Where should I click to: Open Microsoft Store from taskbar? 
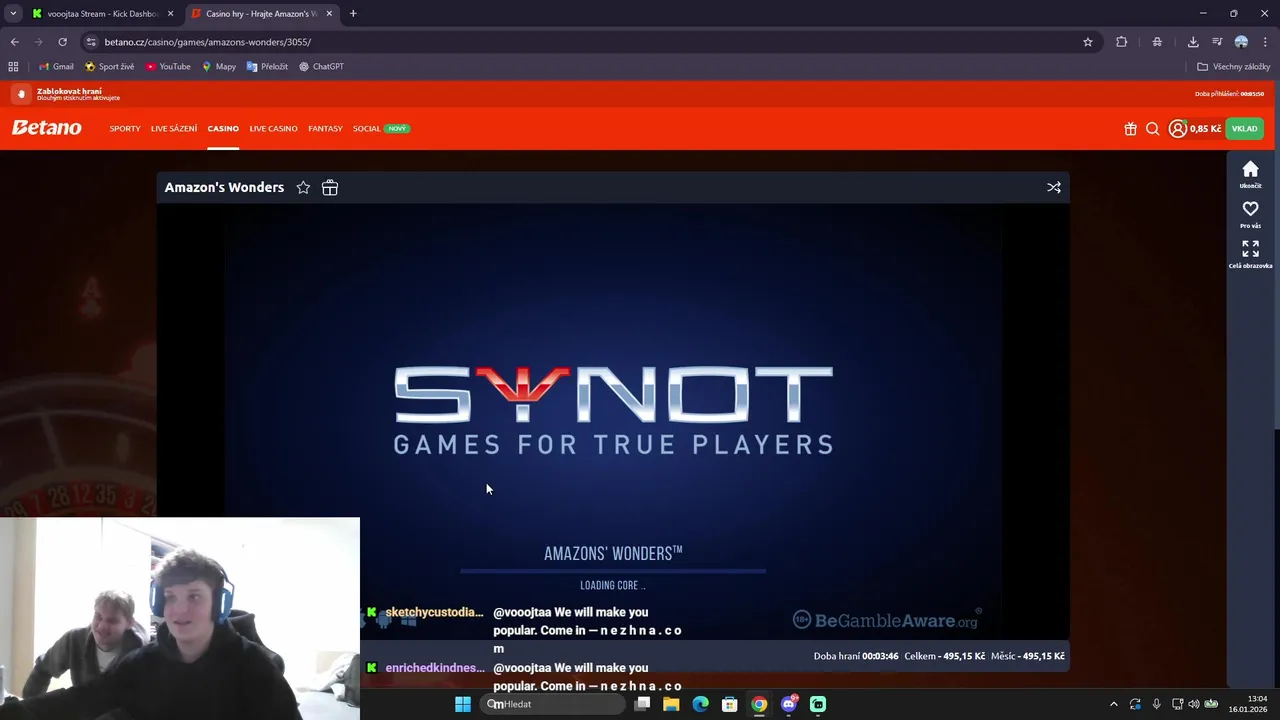tap(730, 704)
